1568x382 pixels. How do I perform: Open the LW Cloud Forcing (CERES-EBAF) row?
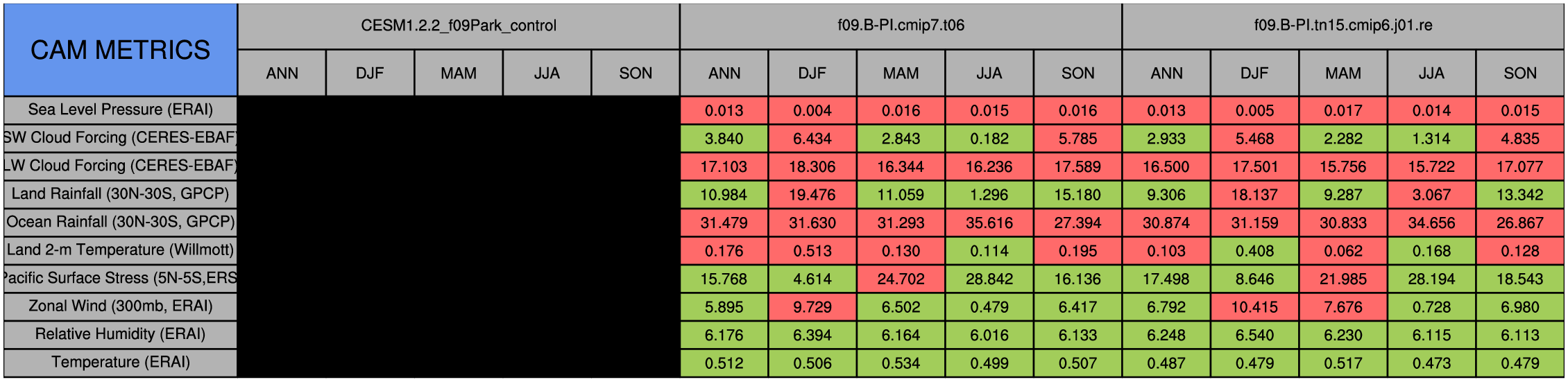point(121,166)
